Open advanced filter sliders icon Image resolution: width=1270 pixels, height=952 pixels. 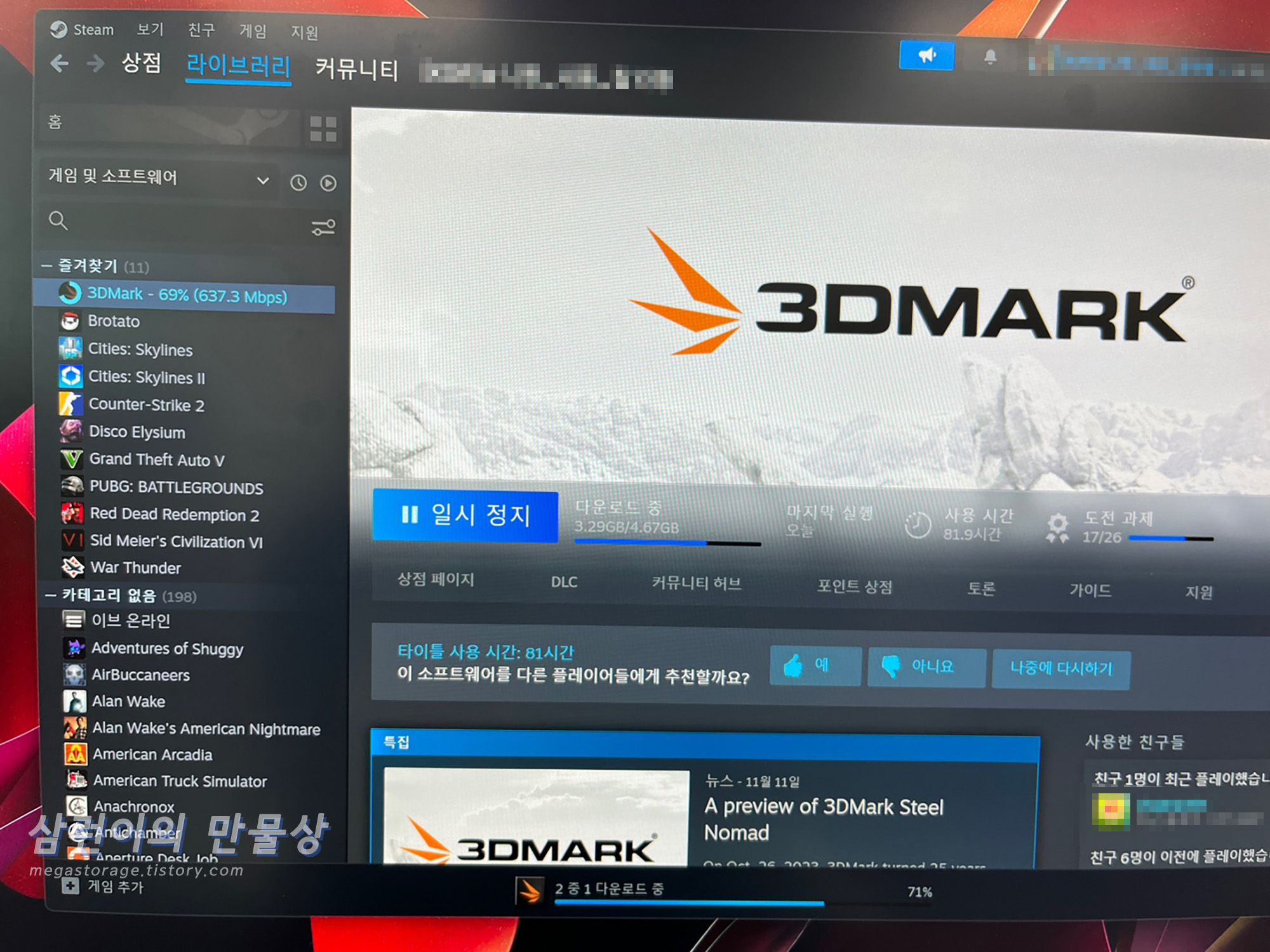323,227
